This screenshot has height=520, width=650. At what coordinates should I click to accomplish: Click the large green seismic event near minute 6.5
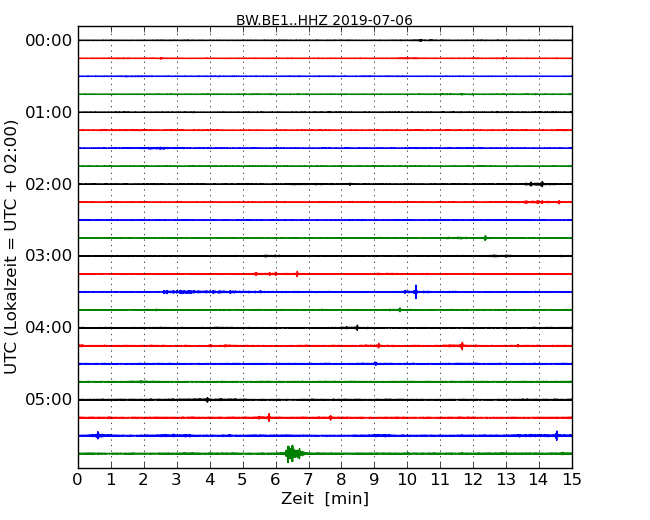click(293, 454)
